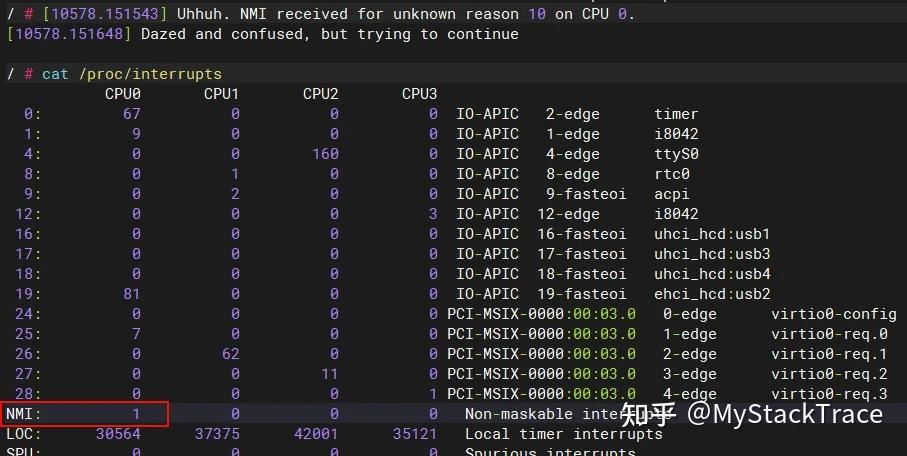Click '18-fasteoi' trigger type text

(x=581, y=274)
